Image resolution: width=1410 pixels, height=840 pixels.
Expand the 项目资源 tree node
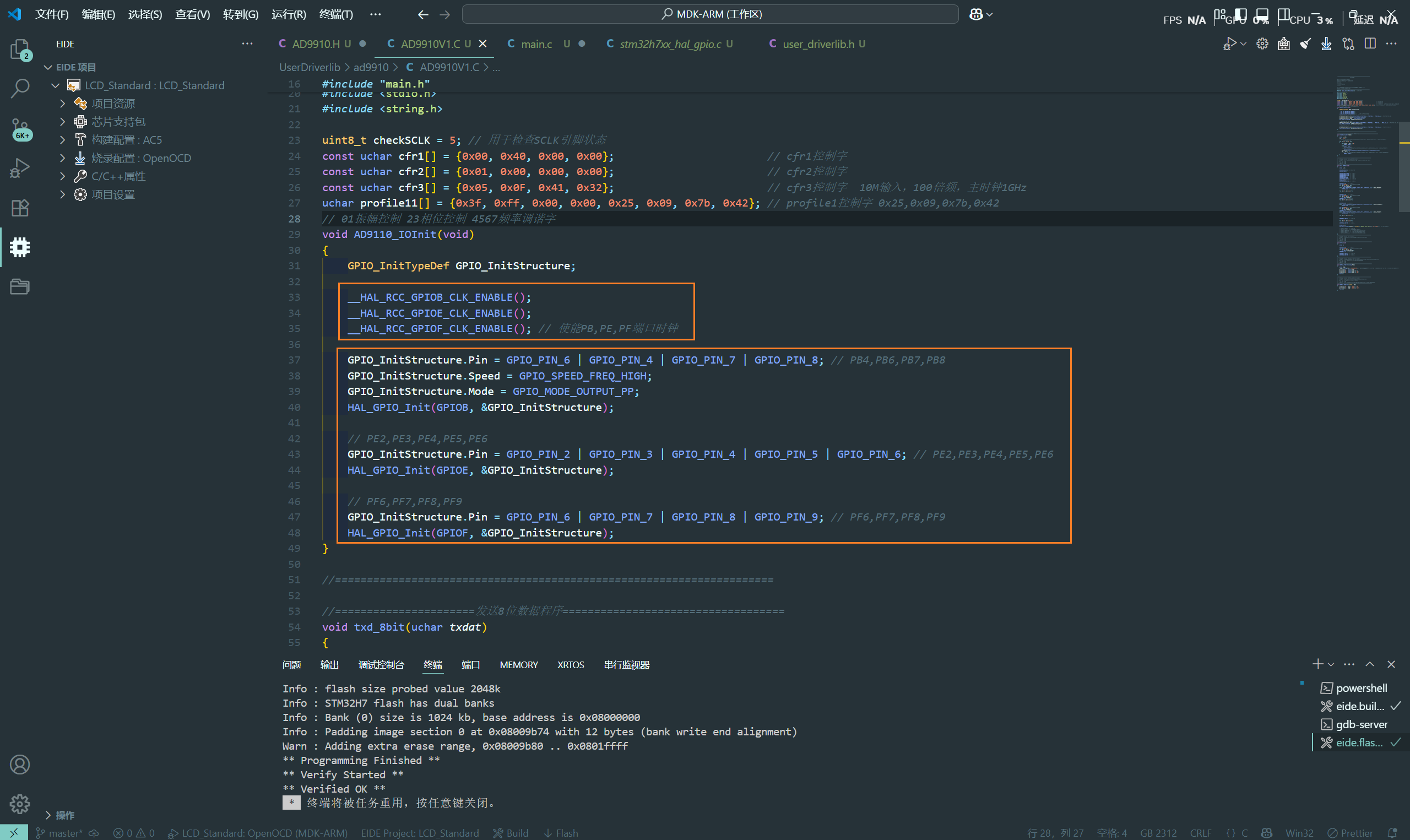[63, 104]
